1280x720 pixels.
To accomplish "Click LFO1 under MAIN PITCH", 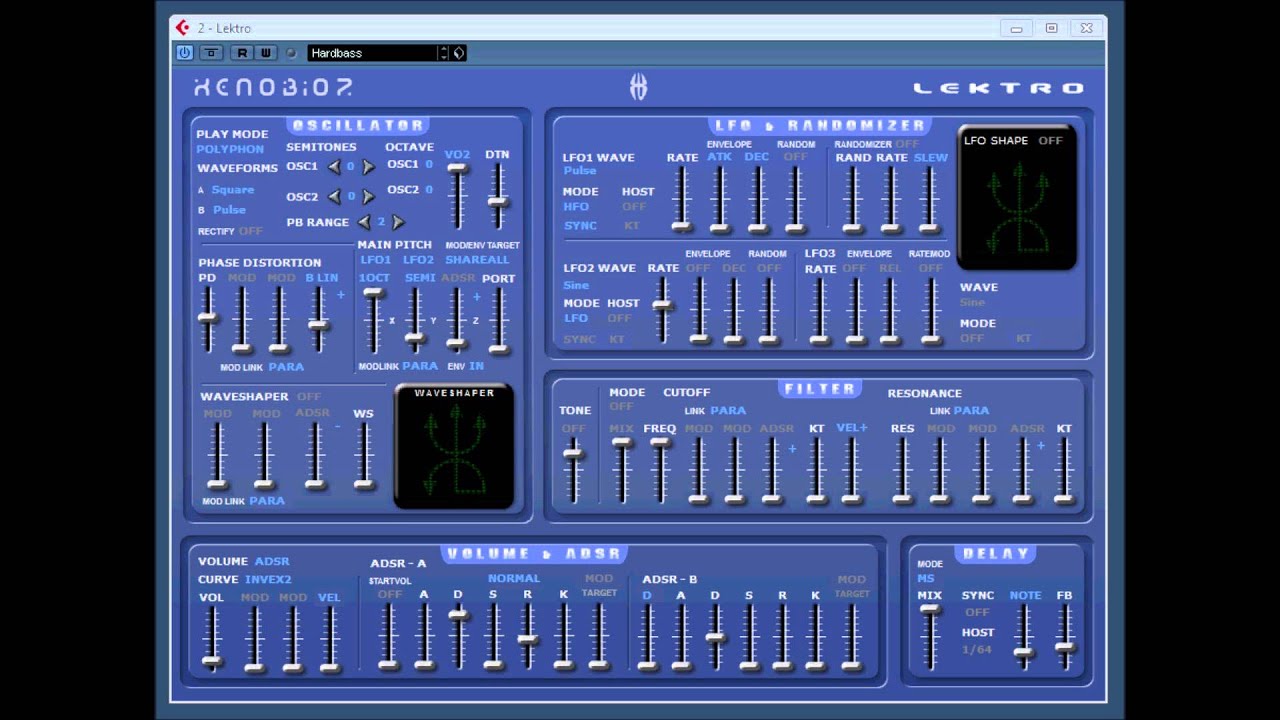I will (x=375, y=260).
